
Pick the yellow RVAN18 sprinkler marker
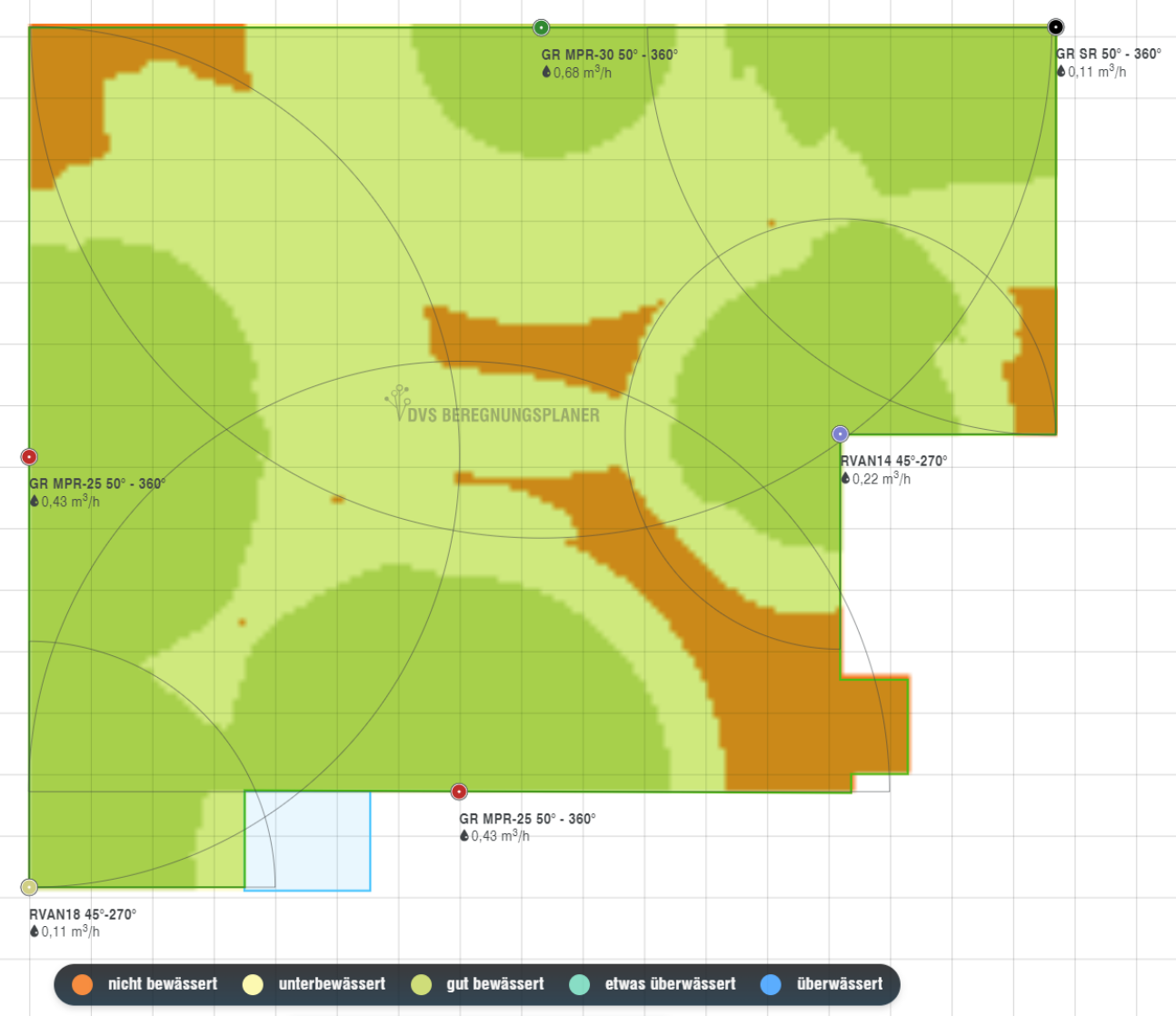(x=29, y=887)
